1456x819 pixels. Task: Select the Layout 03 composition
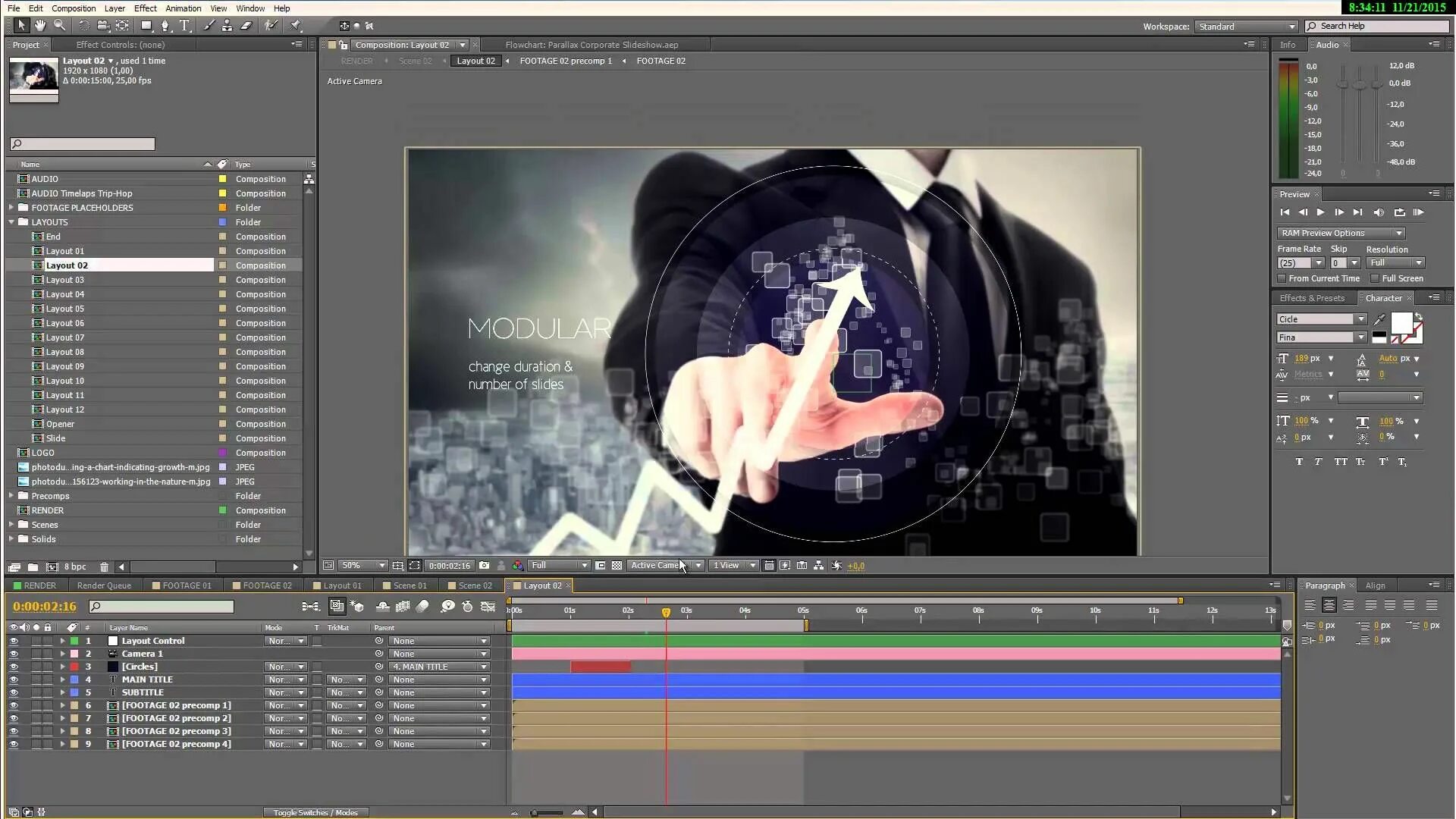click(64, 279)
